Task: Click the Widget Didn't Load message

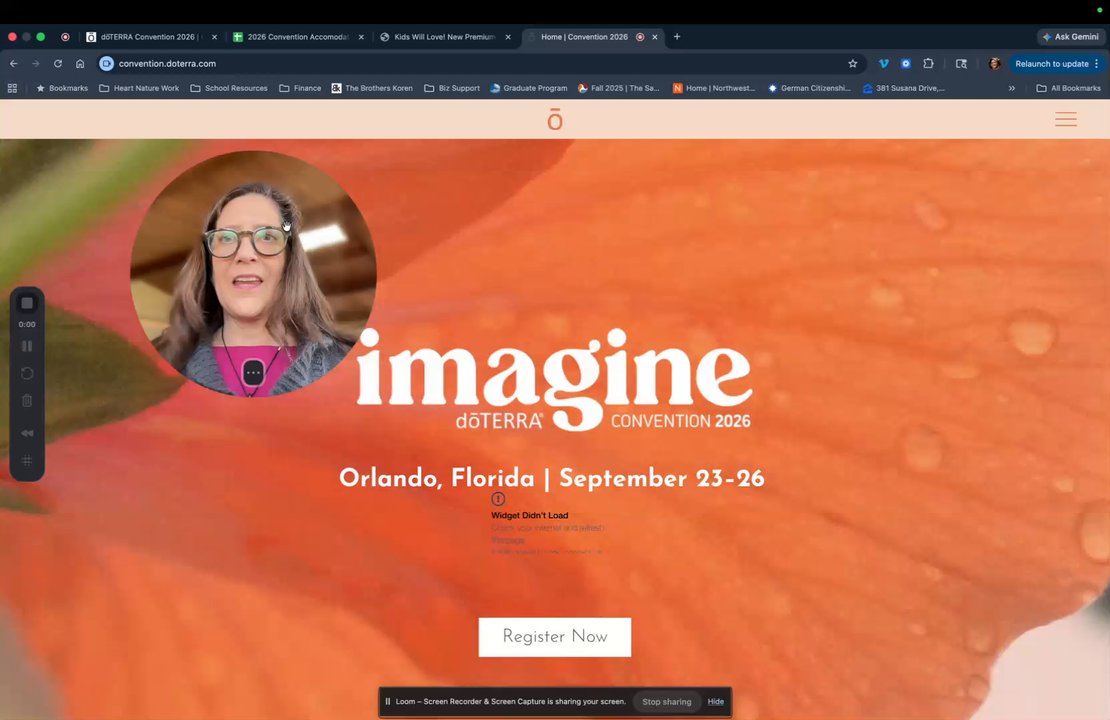Action: click(x=530, y=515)
